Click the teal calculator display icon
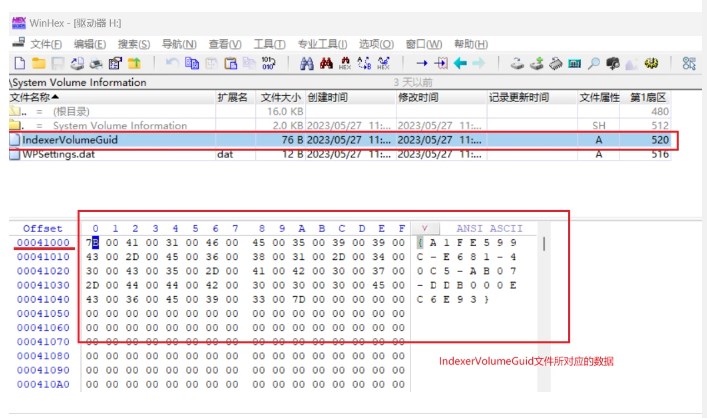Screen dimensions: 707x418 click(x=574, y=64)
